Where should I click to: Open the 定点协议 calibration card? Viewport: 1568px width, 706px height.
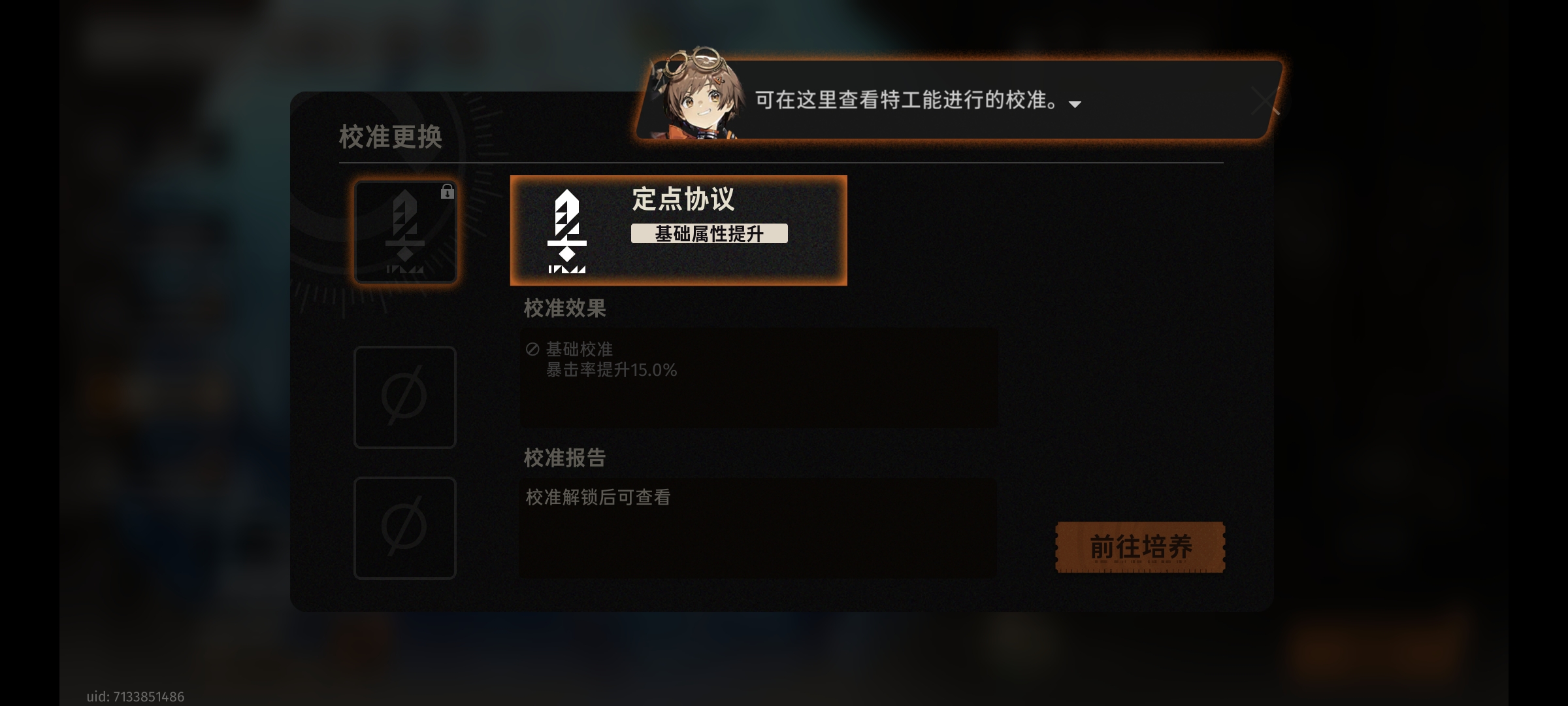point(679,231)
